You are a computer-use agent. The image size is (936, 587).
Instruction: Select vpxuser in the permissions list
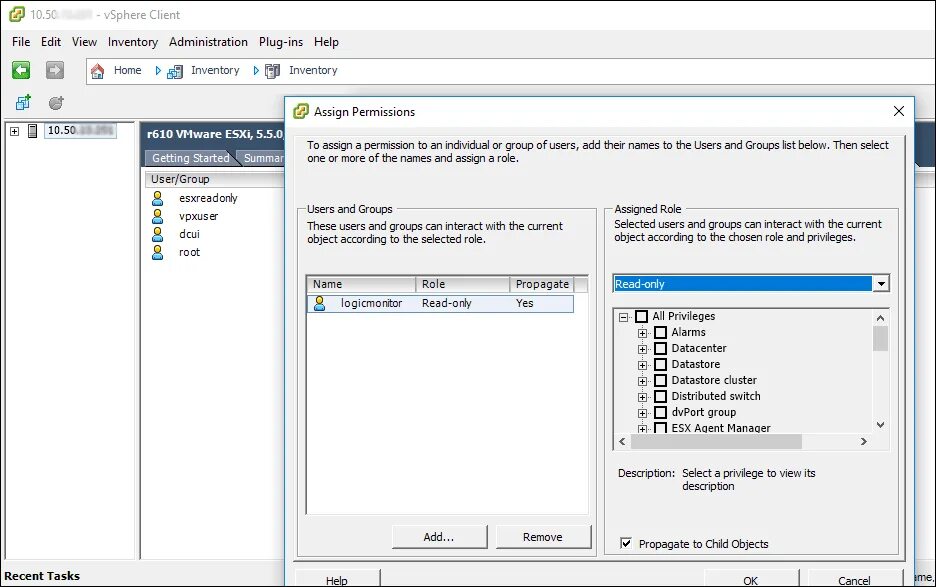coord(199,216)
